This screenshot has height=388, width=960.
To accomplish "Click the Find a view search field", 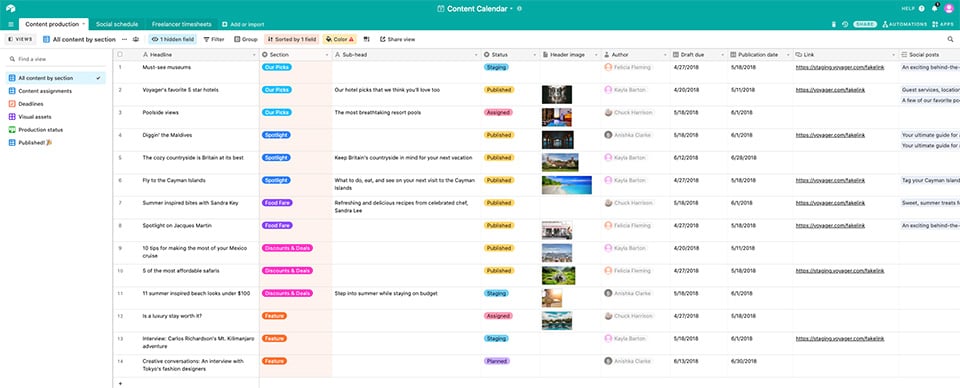I will [56, 59].
